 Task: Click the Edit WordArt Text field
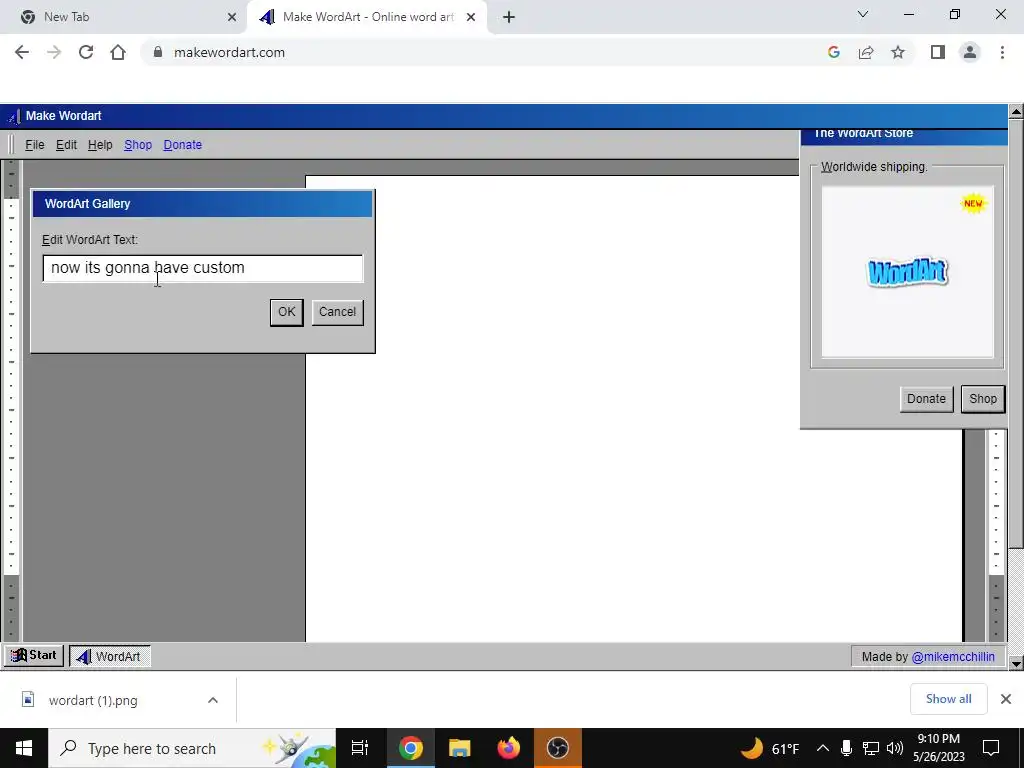click(x=202, y=268)
